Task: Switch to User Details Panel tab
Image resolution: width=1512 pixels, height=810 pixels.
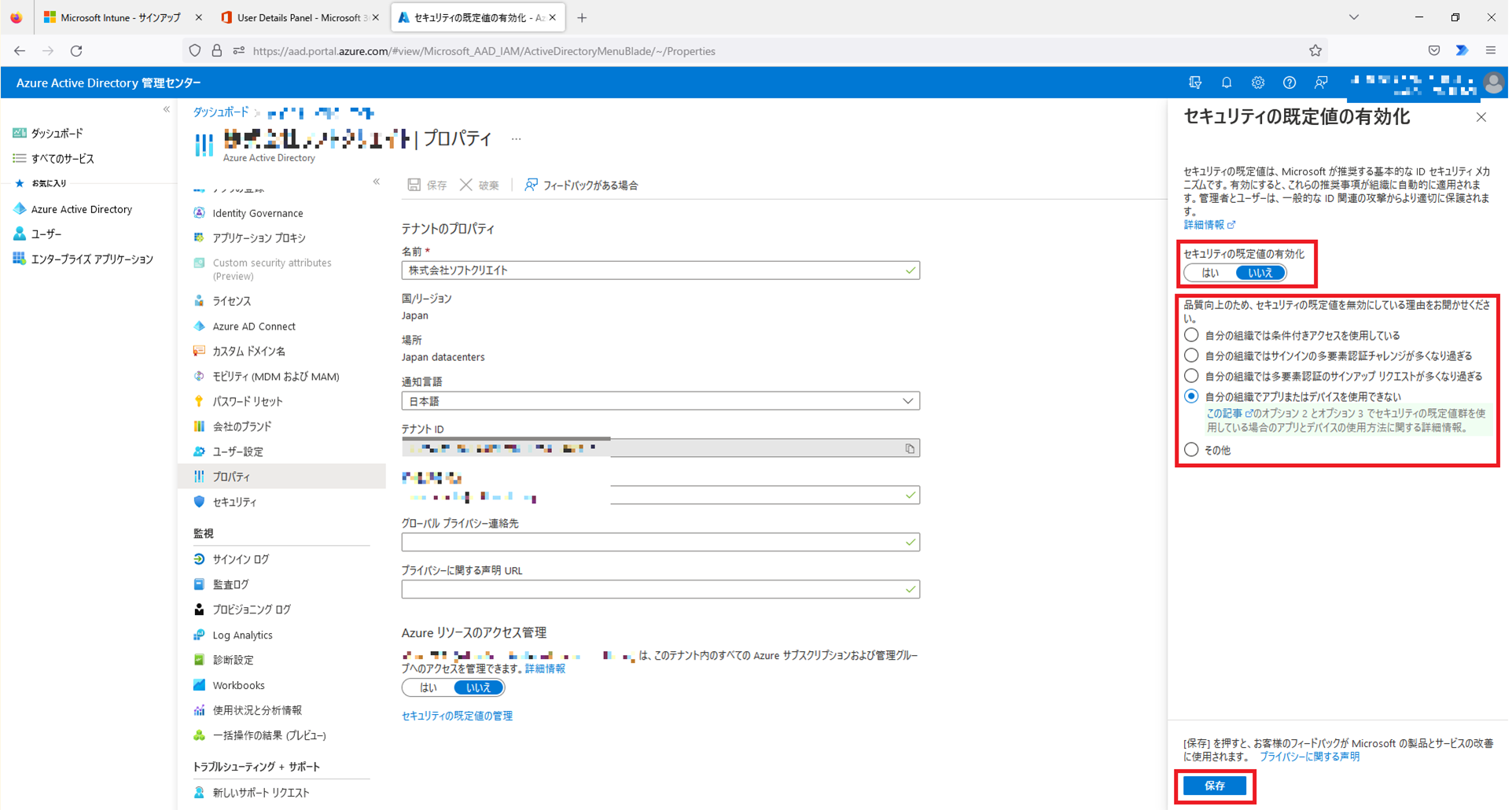Action: click(x=300, y=17)
